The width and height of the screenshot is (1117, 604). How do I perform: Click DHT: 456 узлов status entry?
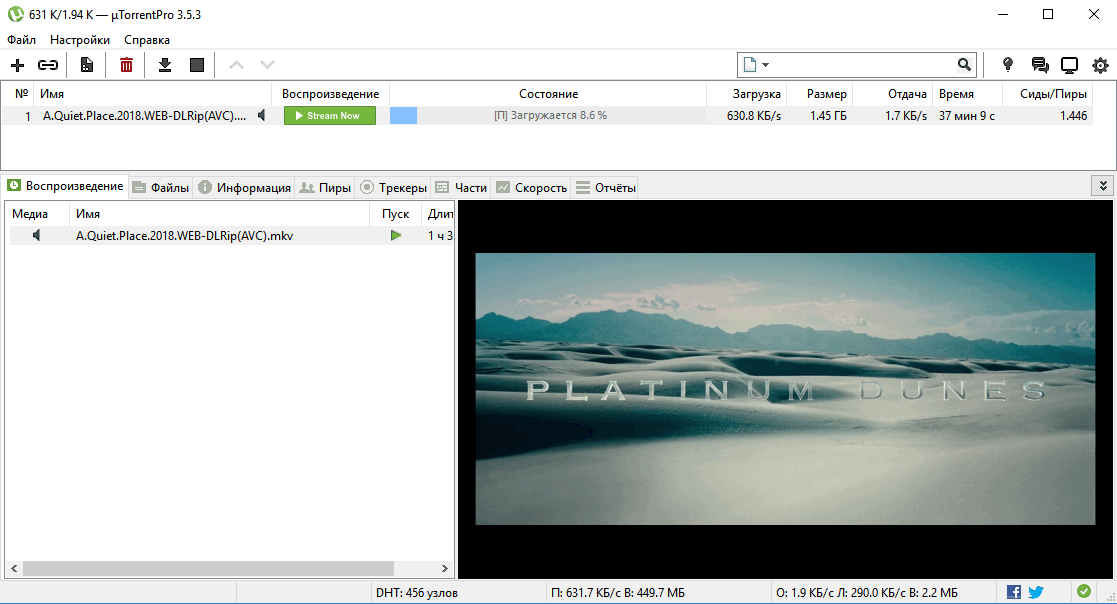click(x=417, y=593)
